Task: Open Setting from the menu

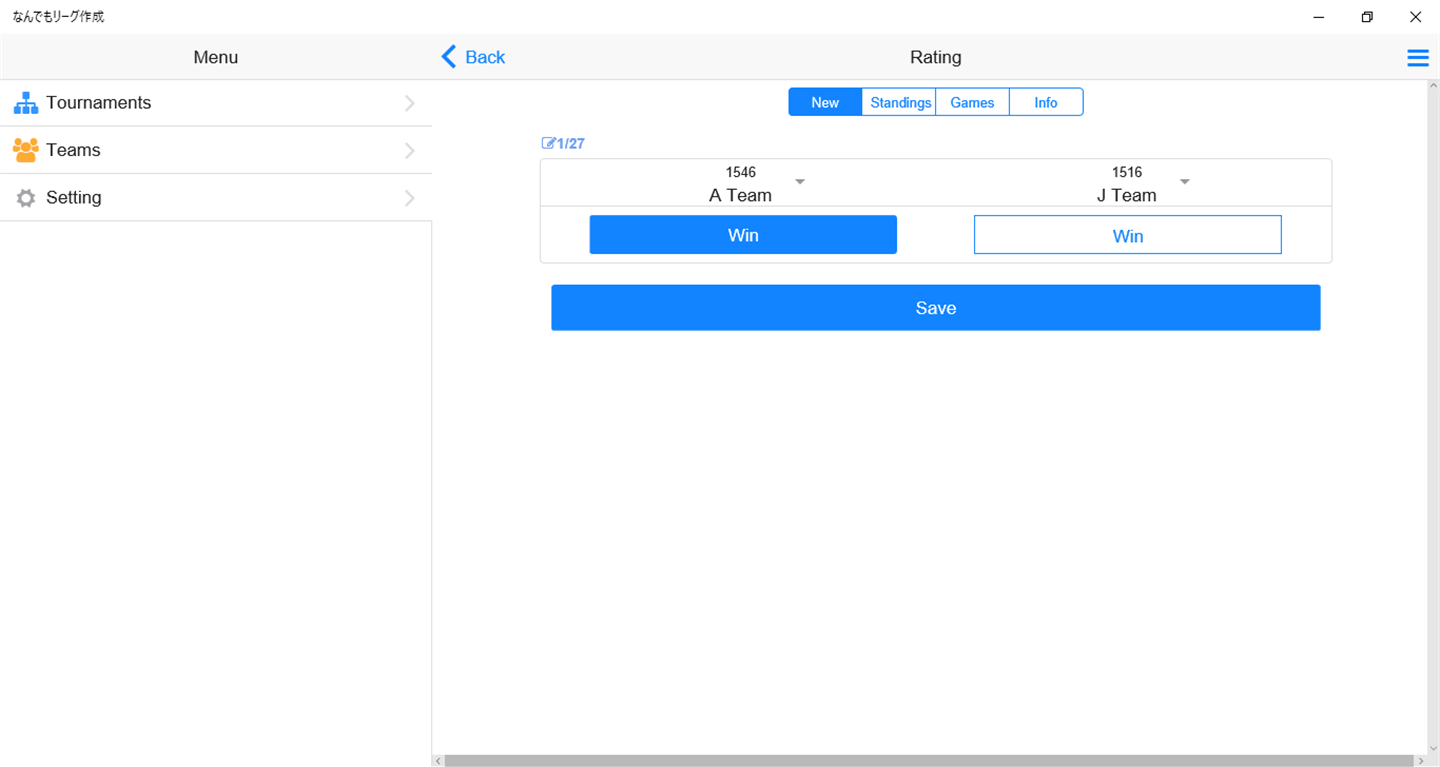Action: (216, 198)
